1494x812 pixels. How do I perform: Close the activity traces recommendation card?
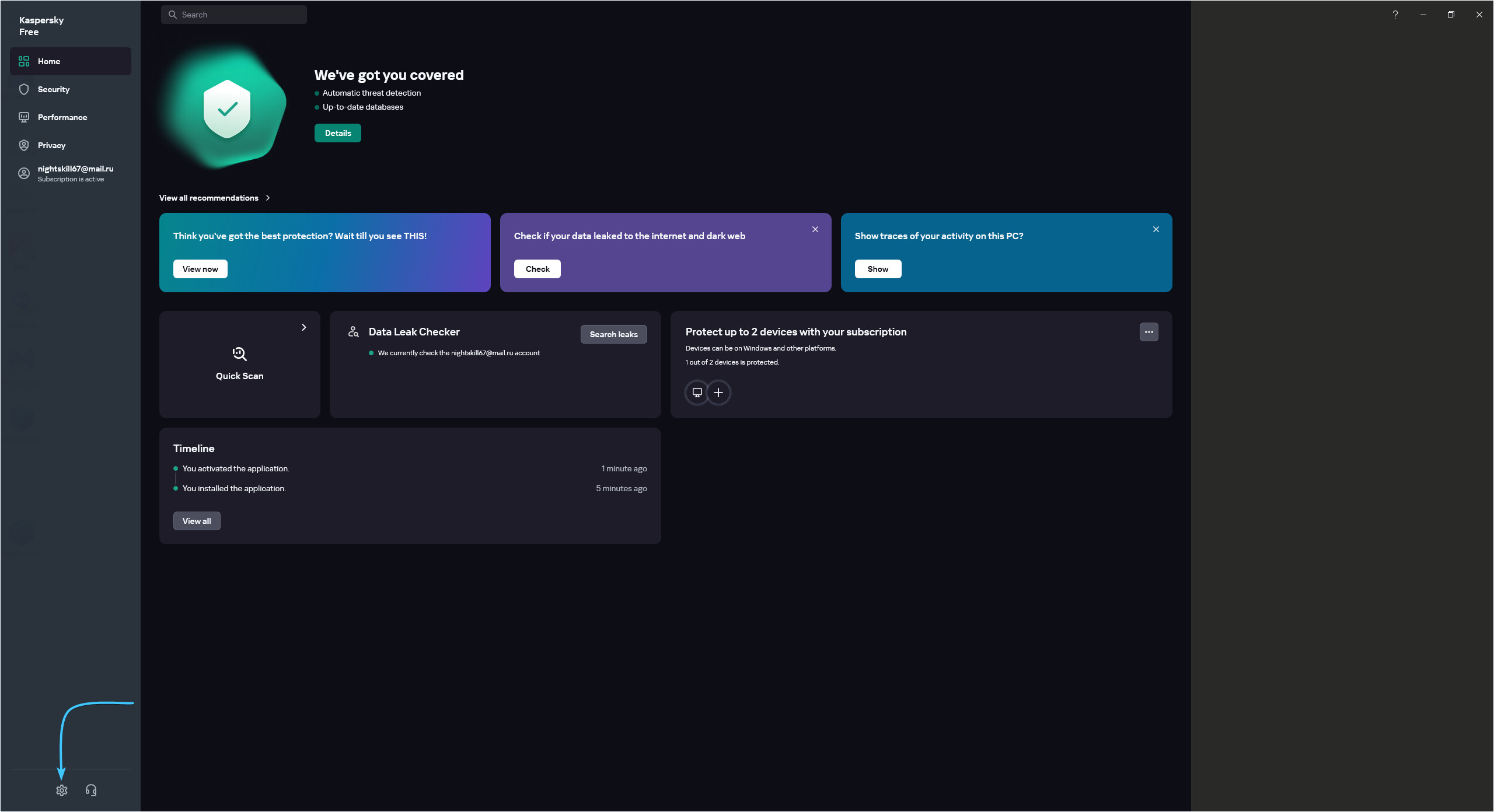pyautogui.click(x=1156, y=229)
